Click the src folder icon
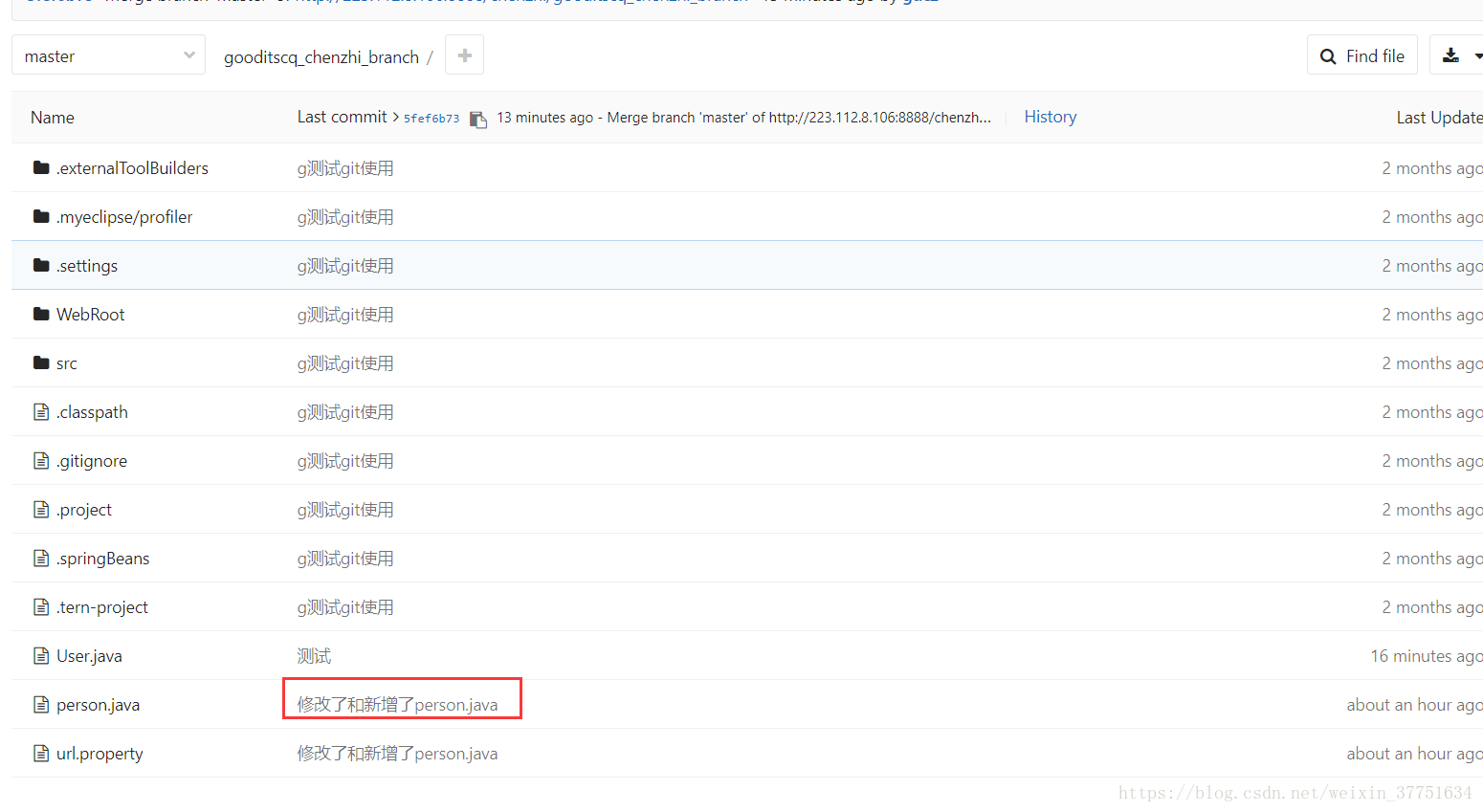The image size is (1483, 812). (x=41, y=362)
